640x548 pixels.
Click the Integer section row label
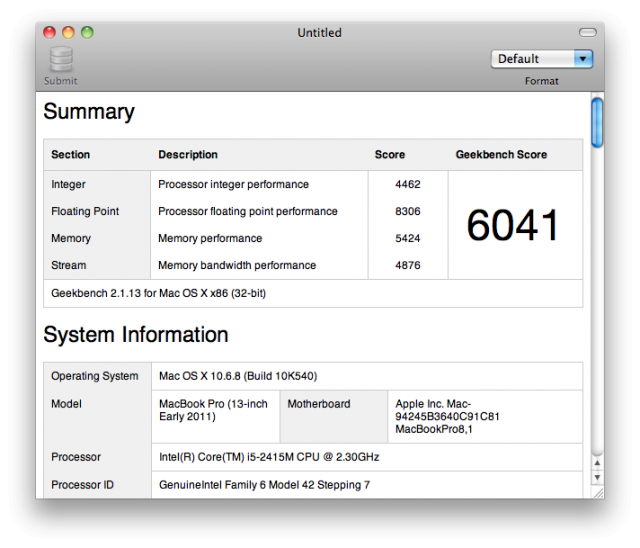click(69, 184)
